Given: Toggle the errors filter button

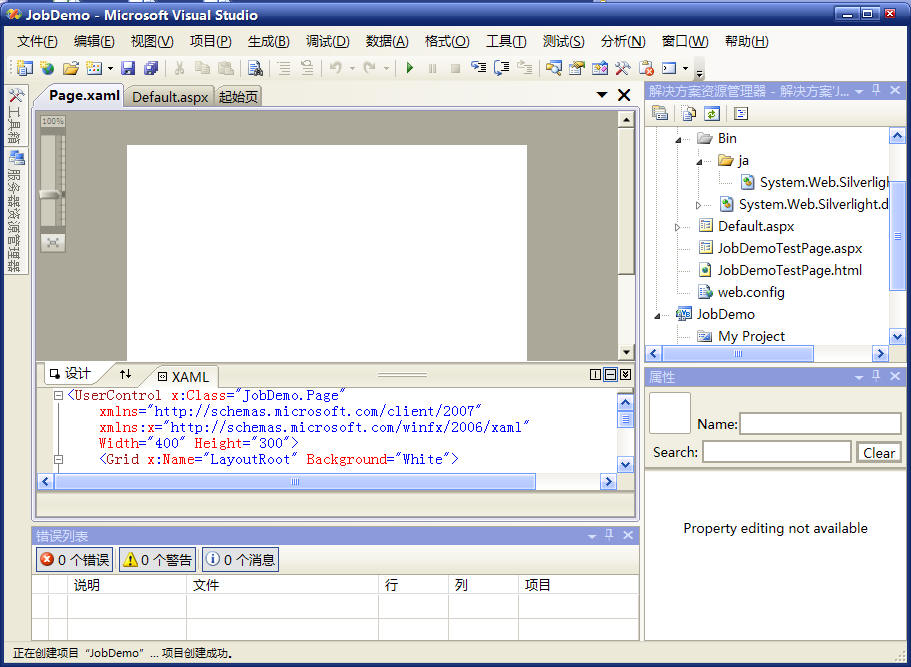Looking at the screenshot, I should point(74,560).
